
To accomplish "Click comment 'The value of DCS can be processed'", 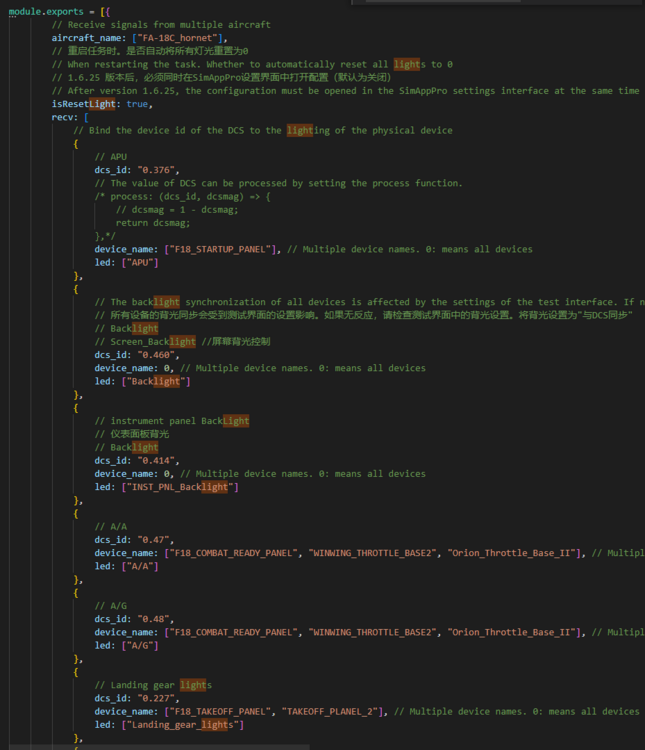I will pyautogui.click(x=278, y=183).
